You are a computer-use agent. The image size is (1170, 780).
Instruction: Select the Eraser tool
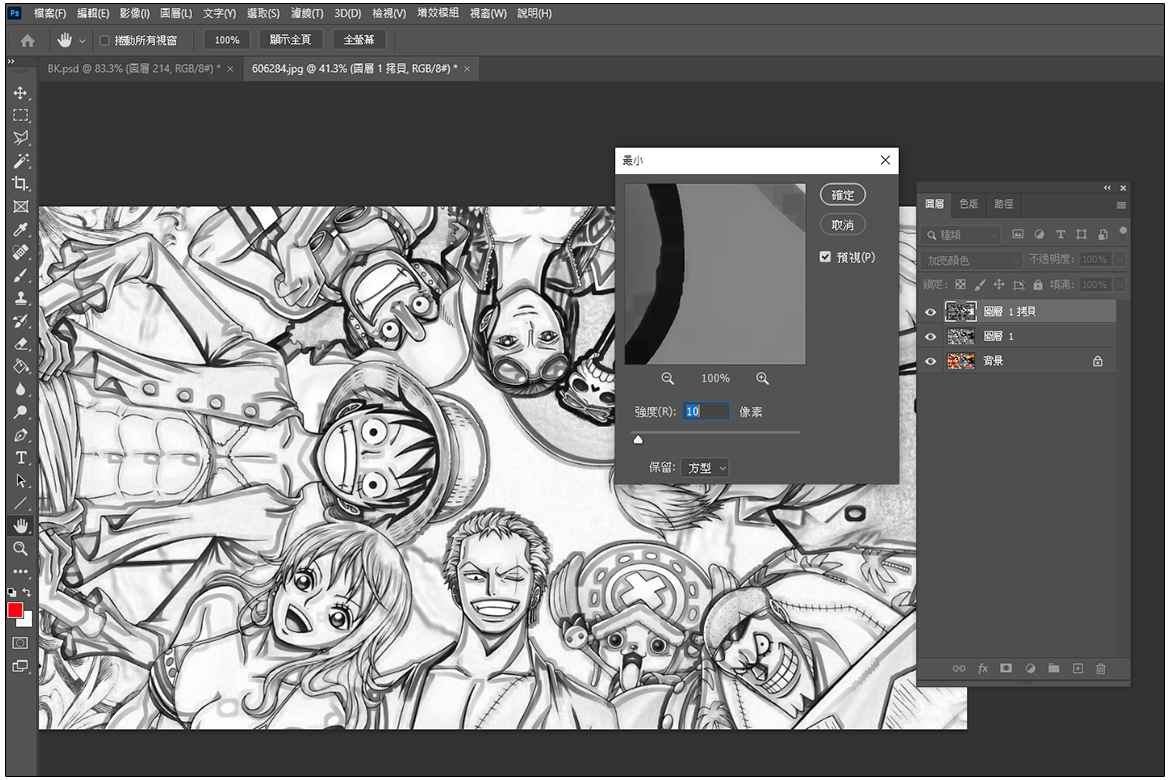click(20, 343)
